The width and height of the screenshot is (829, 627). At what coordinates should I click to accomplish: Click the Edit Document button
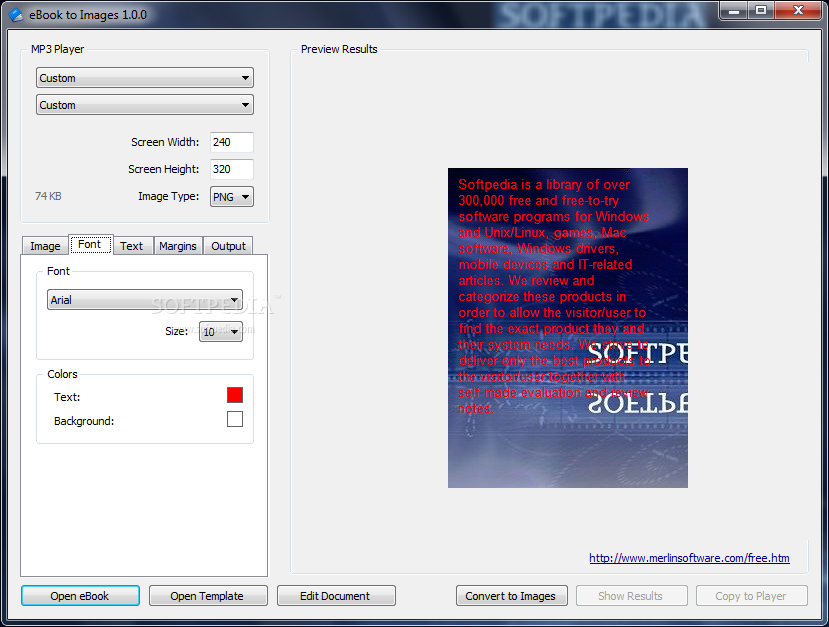point(336,596)
